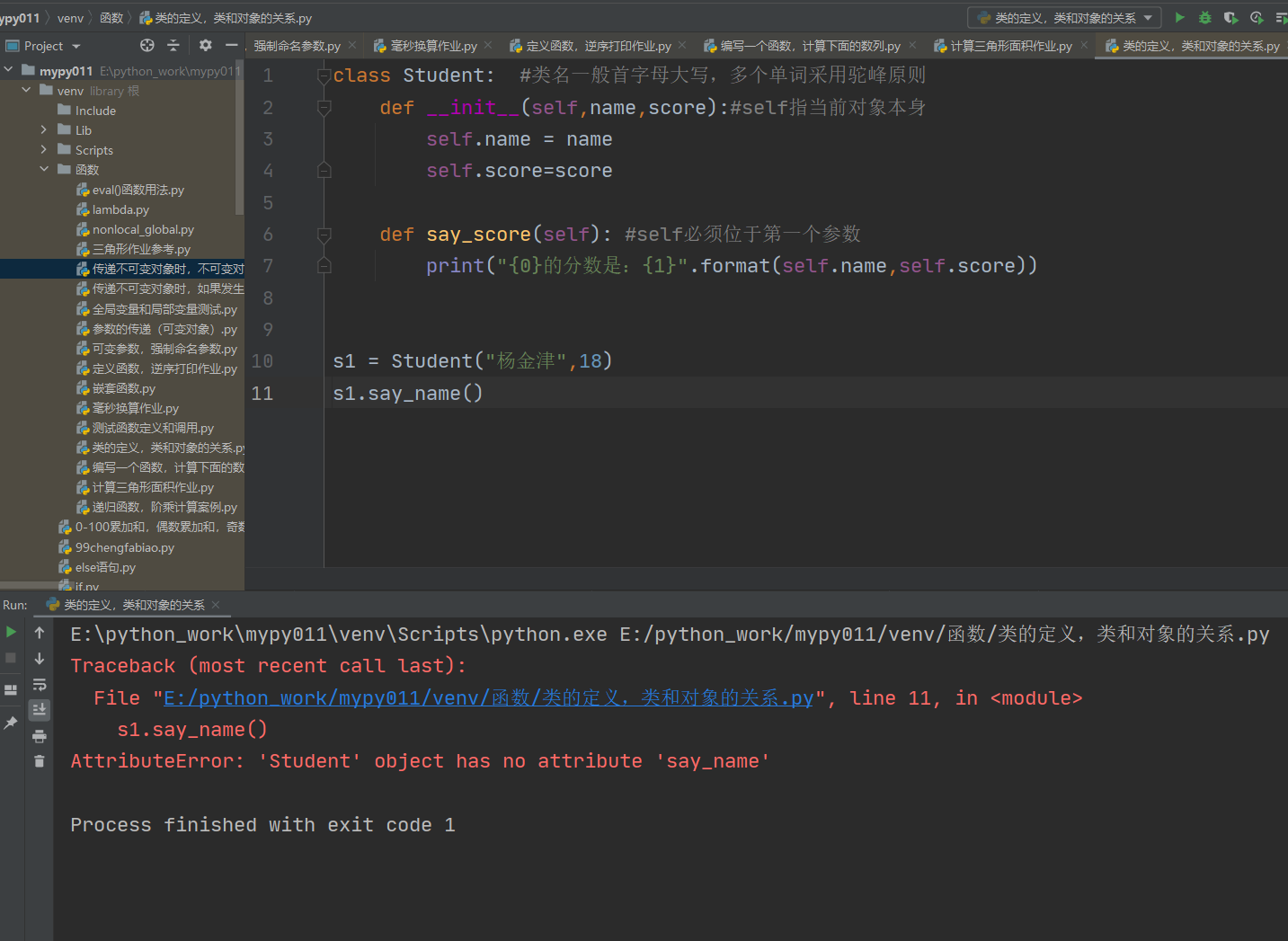Open Project panel settings gear
The width and height of the screenshot is (1288, 941).
206,45
